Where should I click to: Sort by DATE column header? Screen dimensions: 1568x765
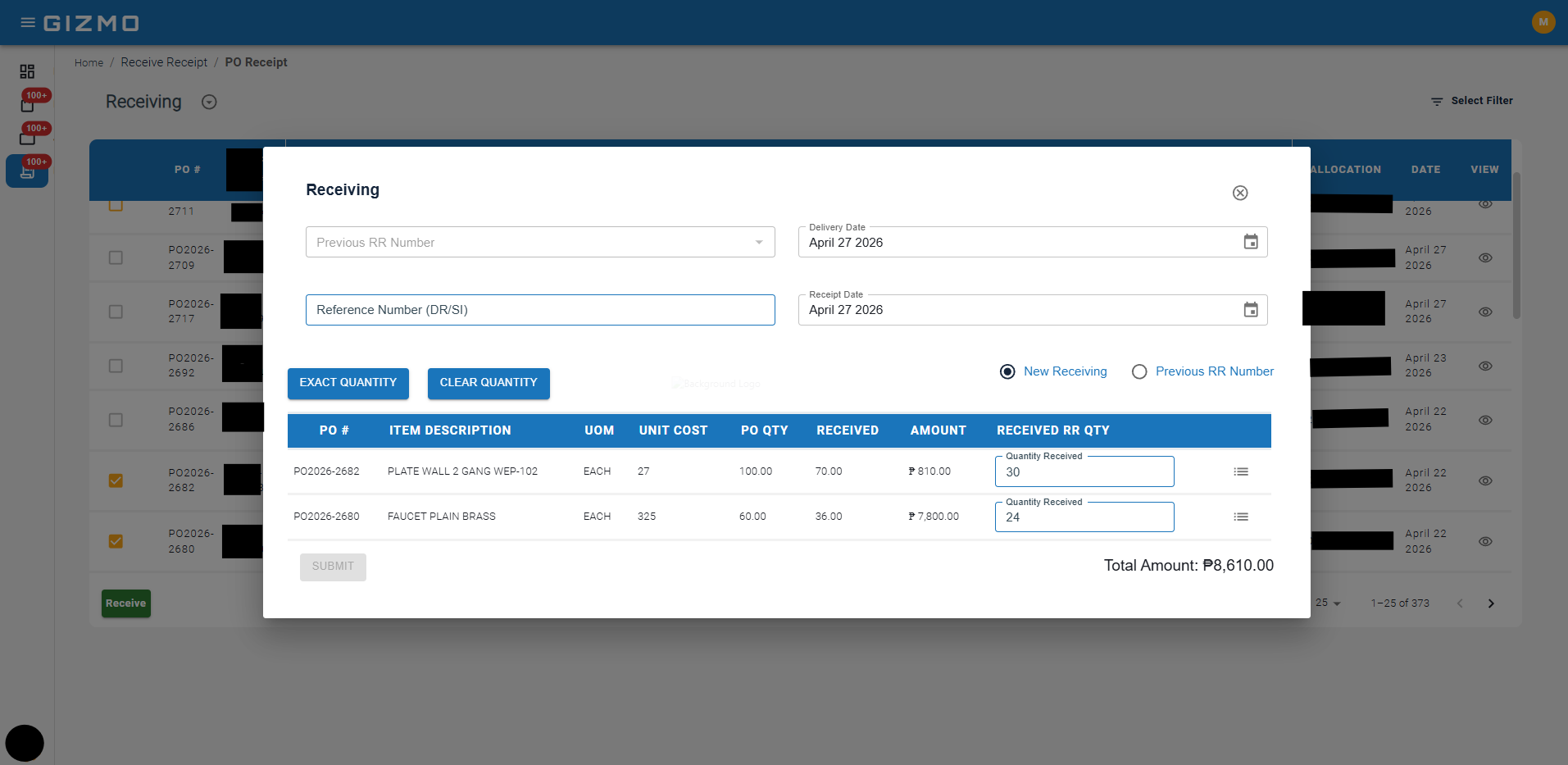click(1425, 170)
